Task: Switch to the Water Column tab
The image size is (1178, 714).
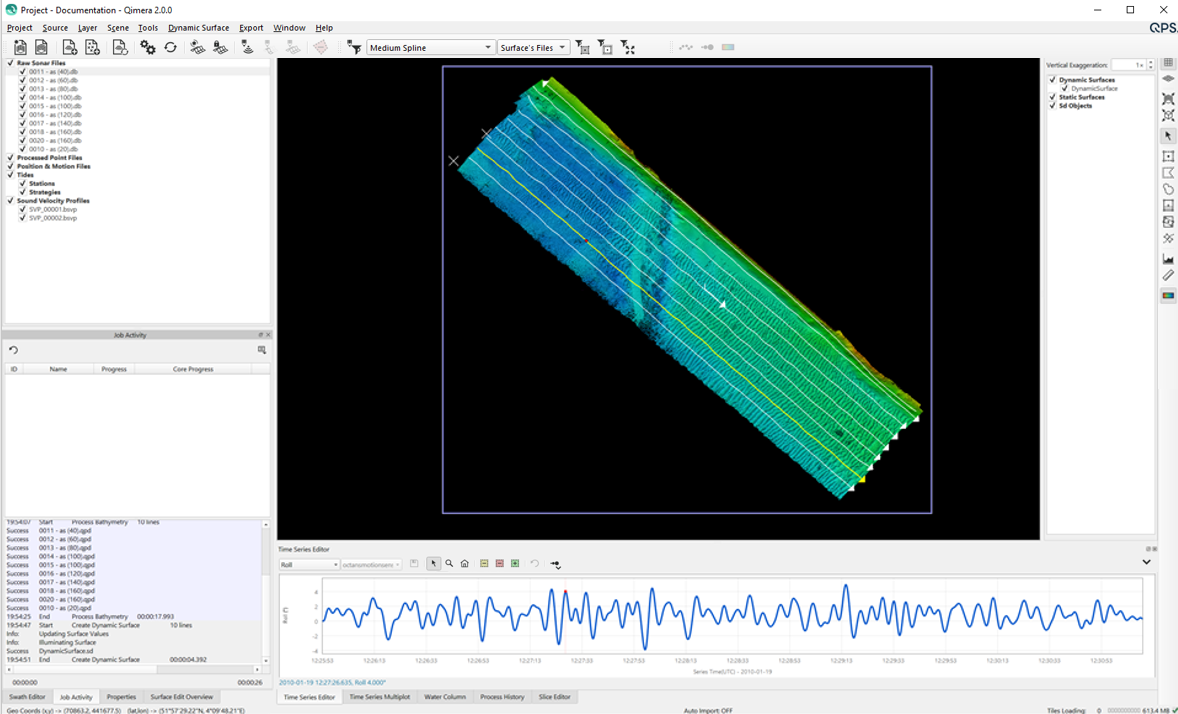Action: pyautogui.click(x=445, y=697)
